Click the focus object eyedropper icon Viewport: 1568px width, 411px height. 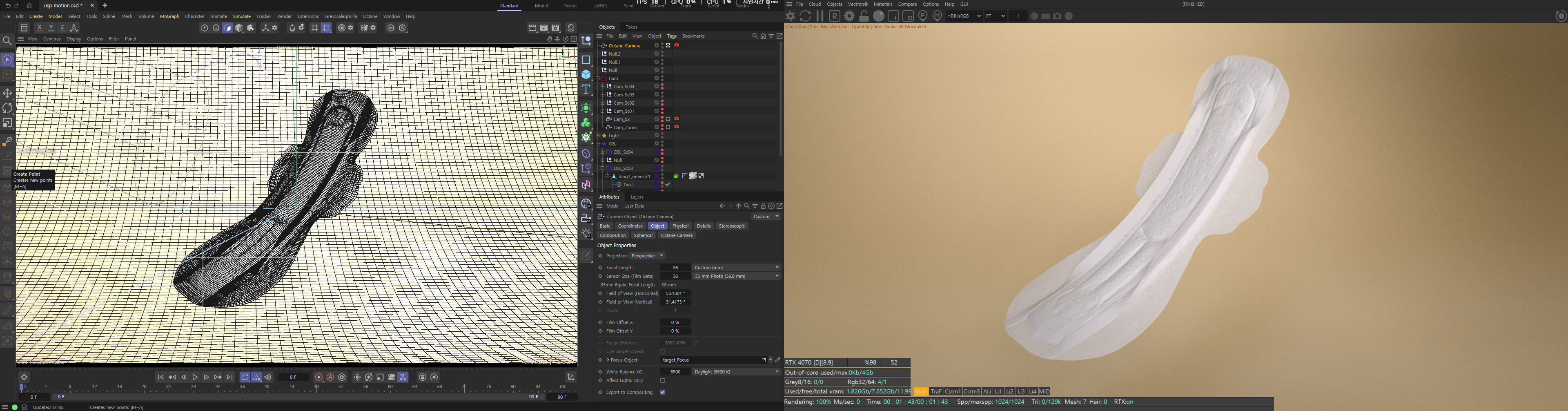point(777,360)
